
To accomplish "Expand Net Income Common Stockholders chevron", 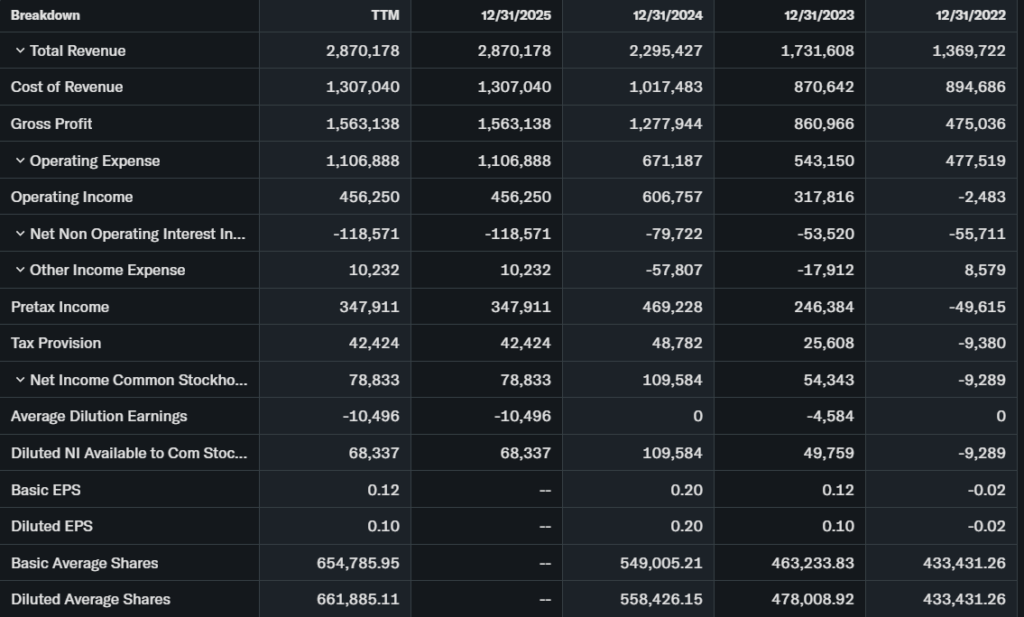I will pyautogui.click(x=20, y=380).
